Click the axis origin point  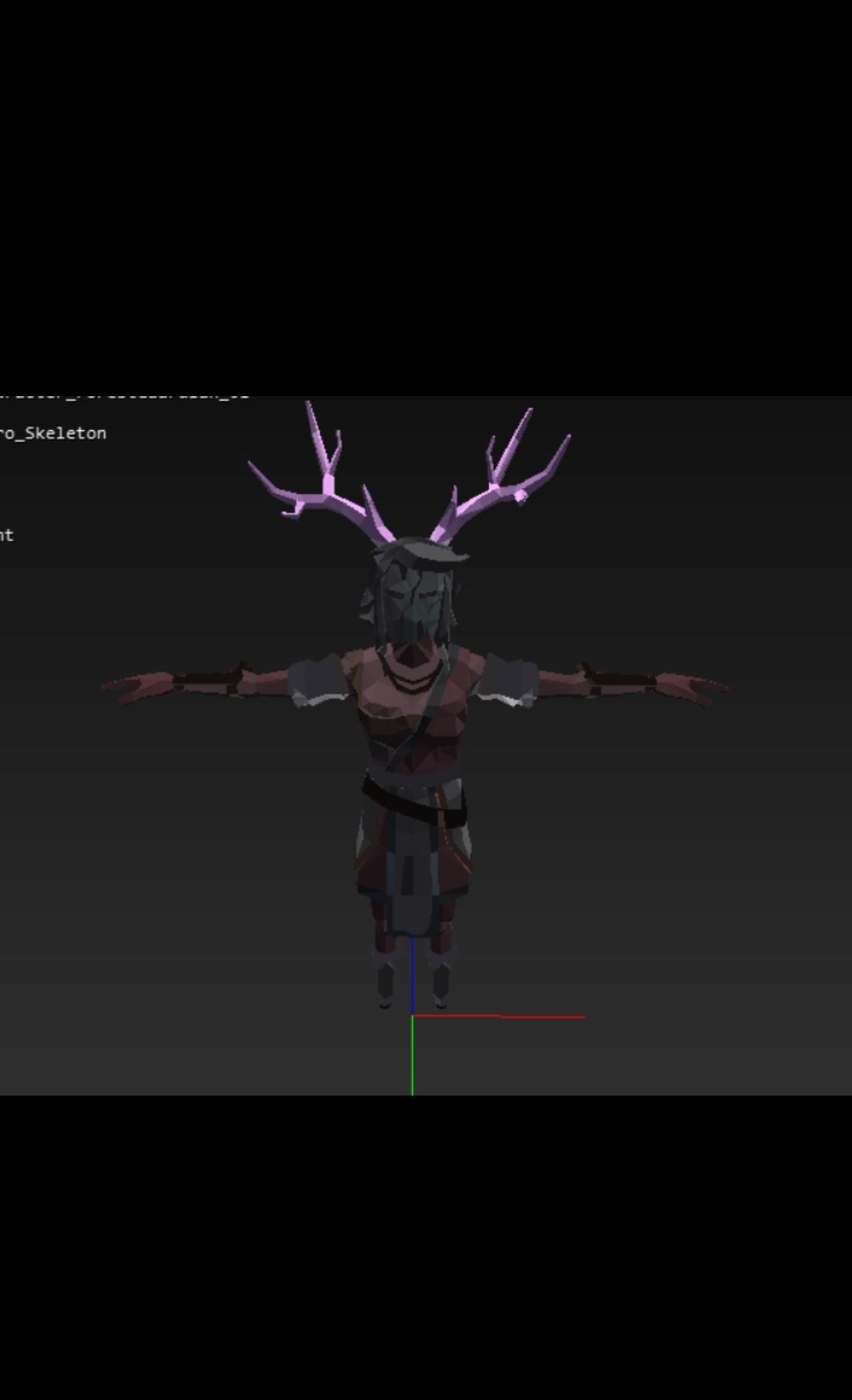coord(413,1016)
